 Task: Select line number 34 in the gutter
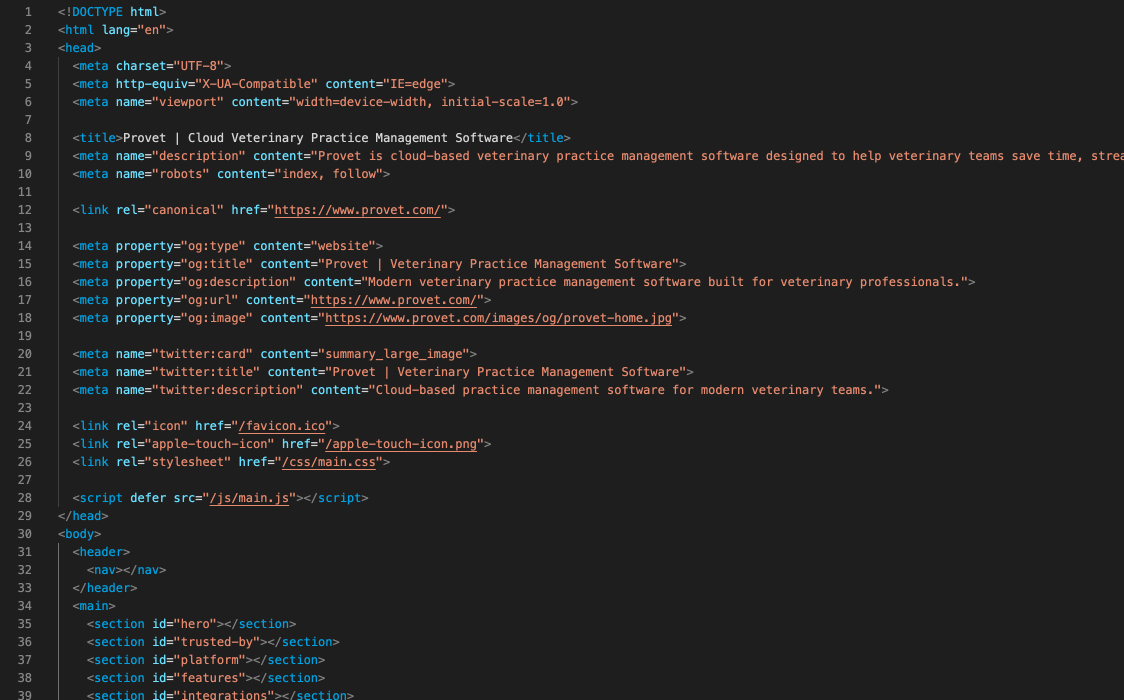click(24, 606)
